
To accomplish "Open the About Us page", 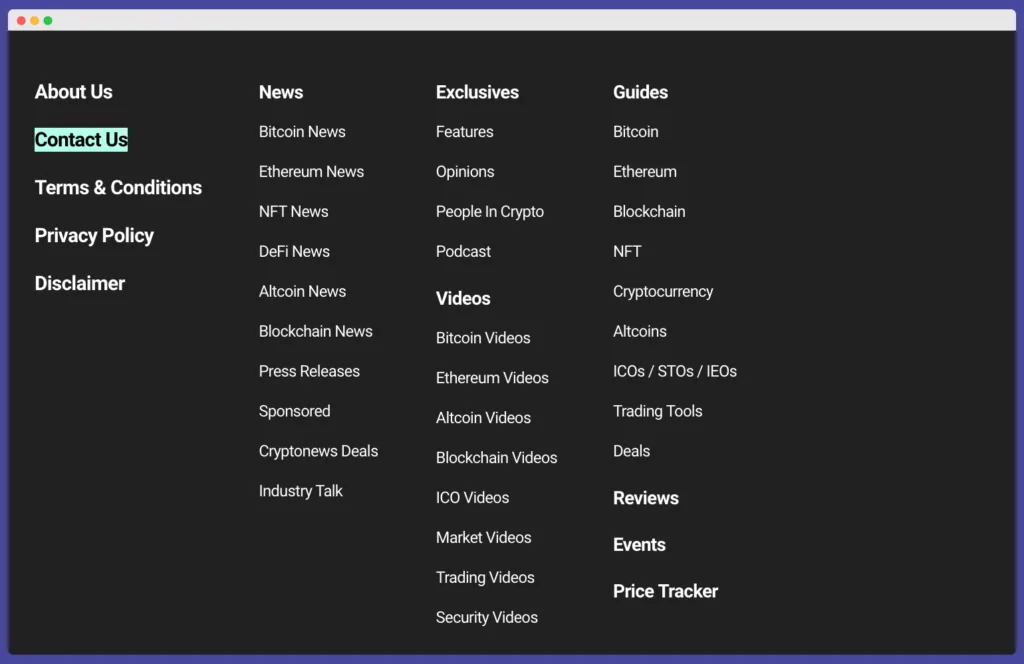I will pos(73,92).
